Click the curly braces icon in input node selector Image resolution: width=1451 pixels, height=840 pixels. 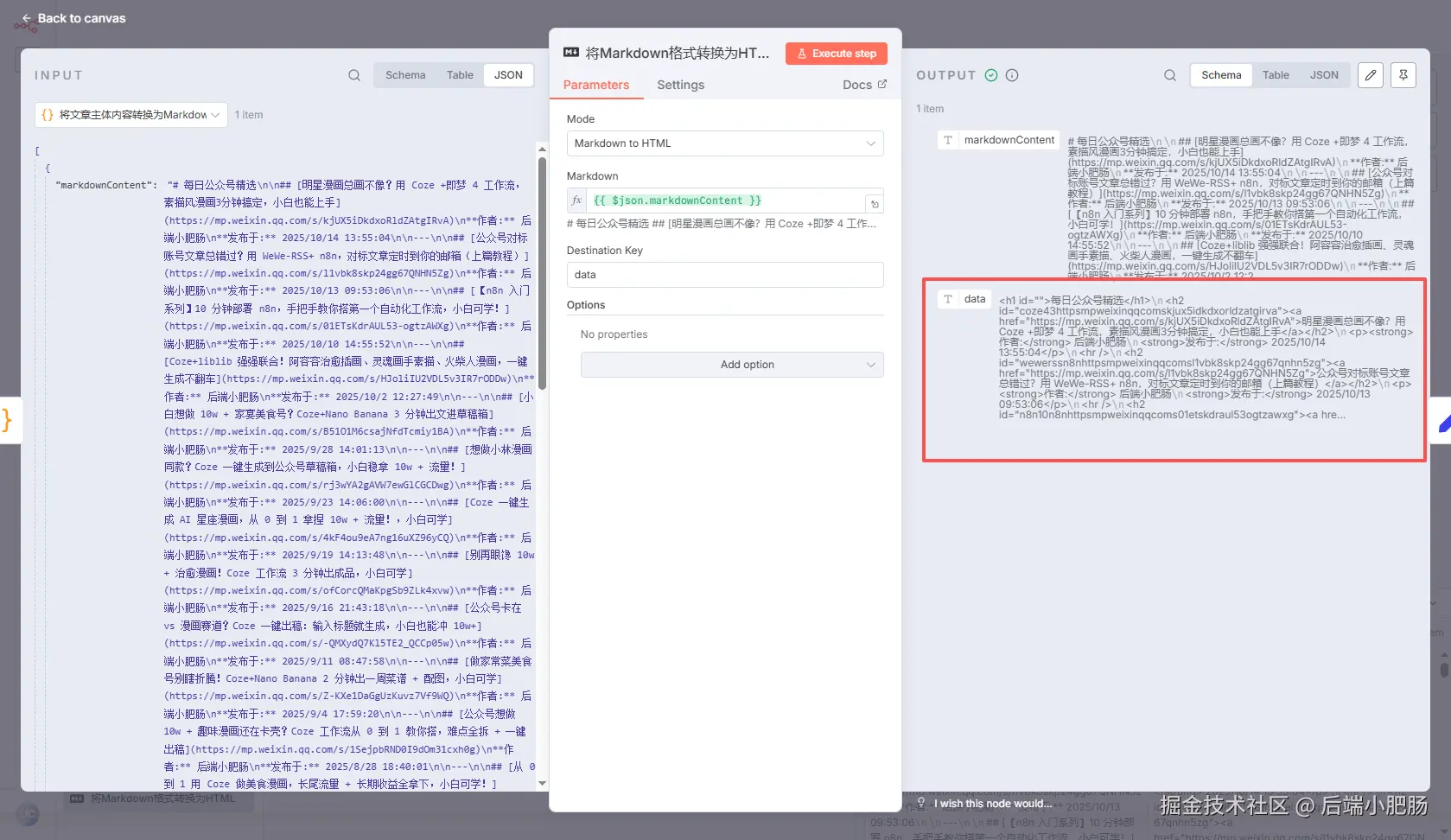click(48, 114)
